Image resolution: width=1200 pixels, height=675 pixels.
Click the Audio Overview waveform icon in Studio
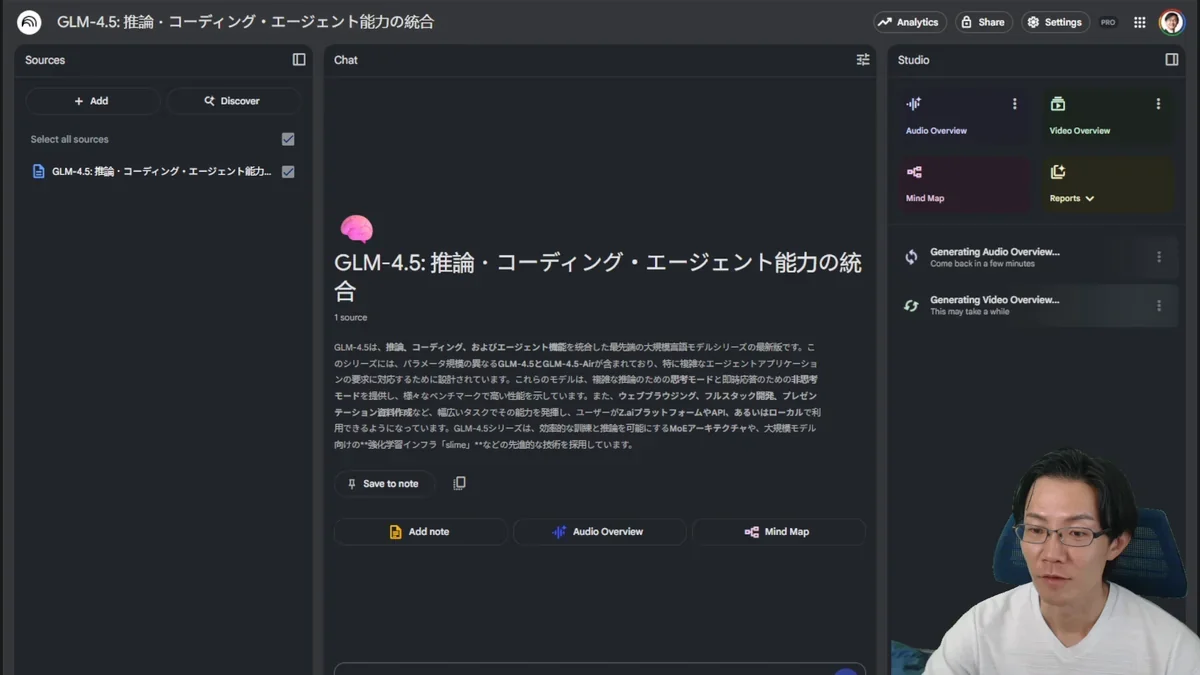click(x=914, y=104)
